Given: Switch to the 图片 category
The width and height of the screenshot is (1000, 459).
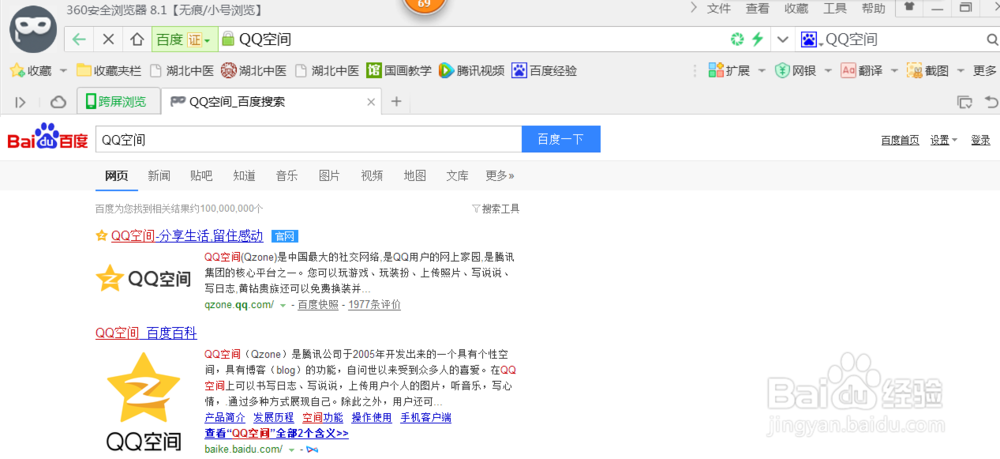Looking at the screenshot, I should 329,175.
